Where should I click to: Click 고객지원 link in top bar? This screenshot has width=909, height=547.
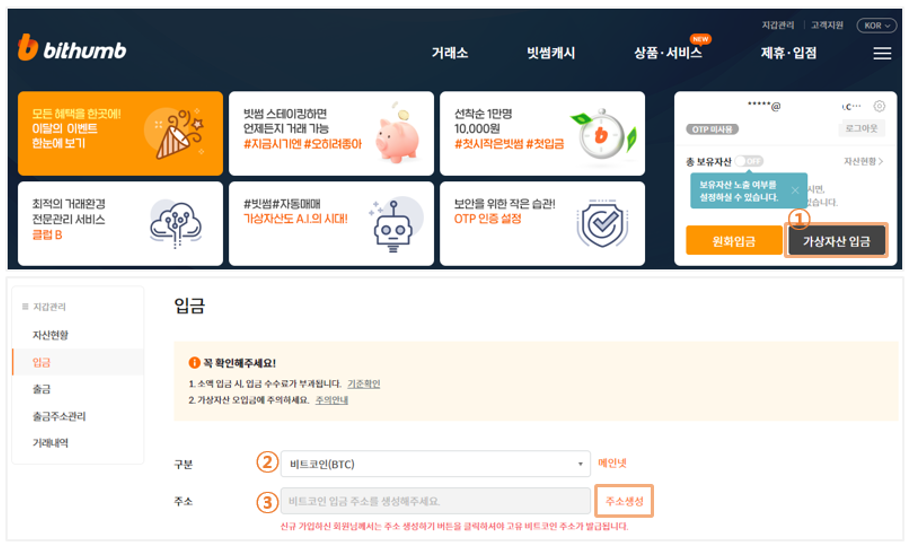[x=827, y=25]
